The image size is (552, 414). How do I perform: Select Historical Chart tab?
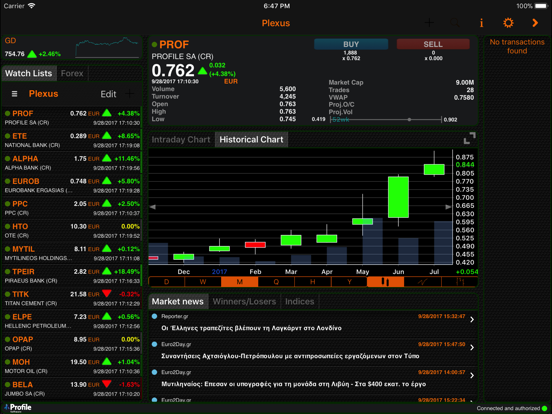pos(251,139)
